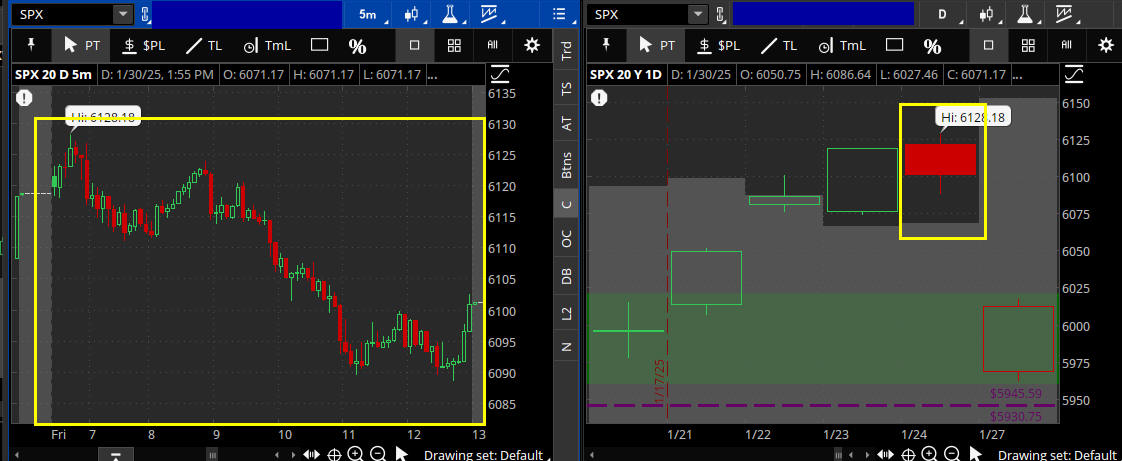Choose the $PL price level tool in right chart
1122x461 pixels.
(x=719, y=45)
